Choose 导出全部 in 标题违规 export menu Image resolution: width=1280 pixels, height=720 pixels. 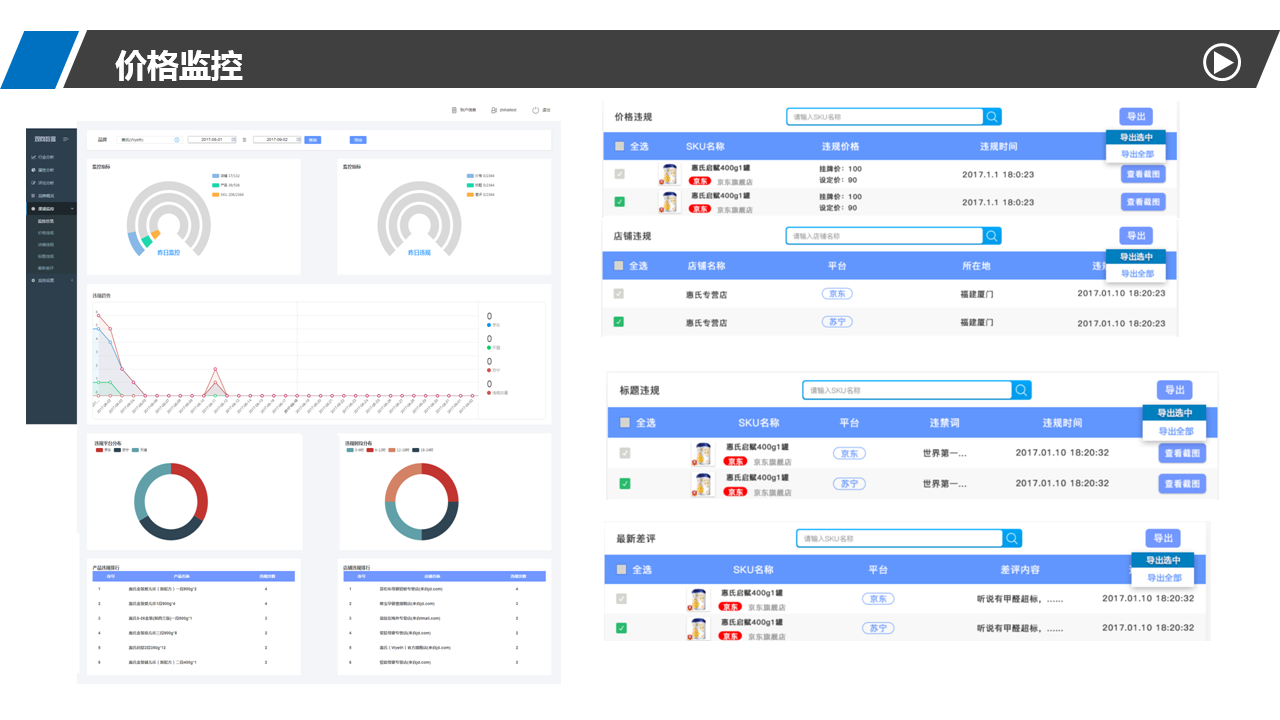click(x=1175, y=431)
